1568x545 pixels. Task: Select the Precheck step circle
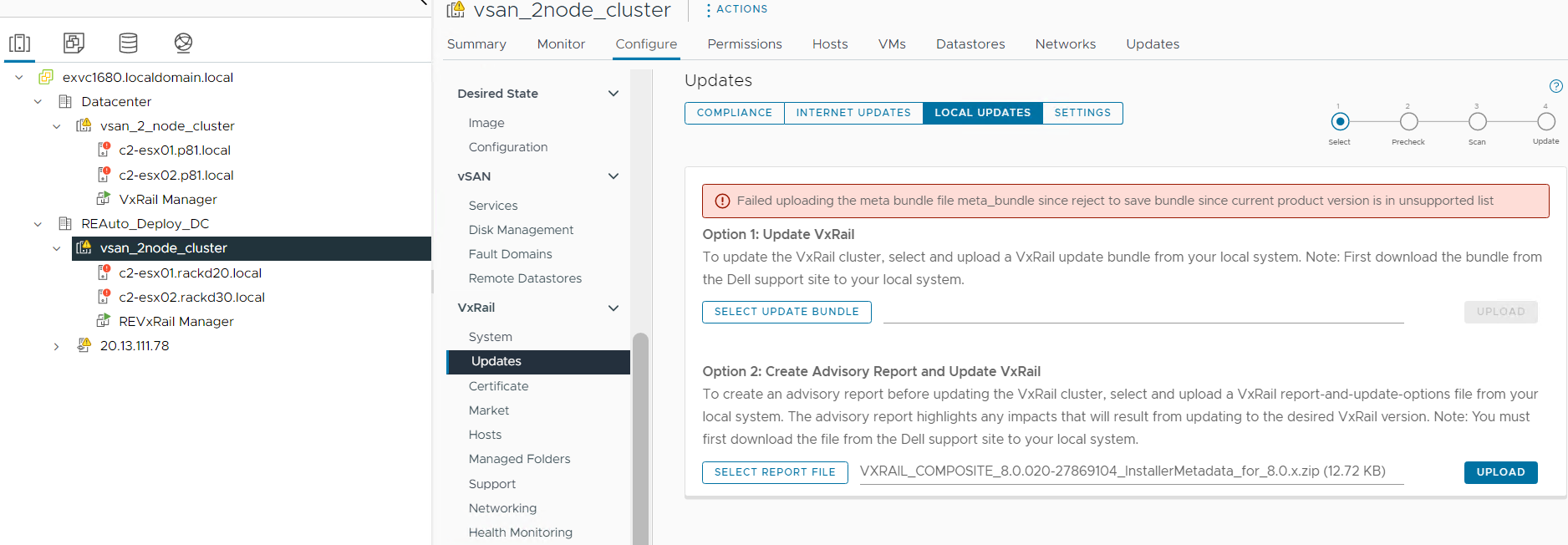tap(1408, 121)
